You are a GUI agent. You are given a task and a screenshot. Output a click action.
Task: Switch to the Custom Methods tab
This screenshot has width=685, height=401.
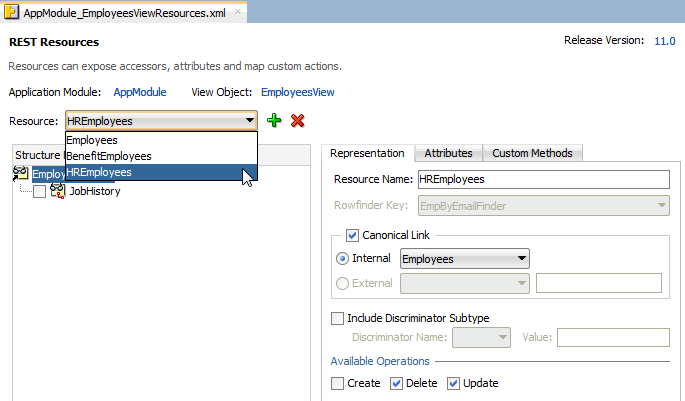pos(532,153)
